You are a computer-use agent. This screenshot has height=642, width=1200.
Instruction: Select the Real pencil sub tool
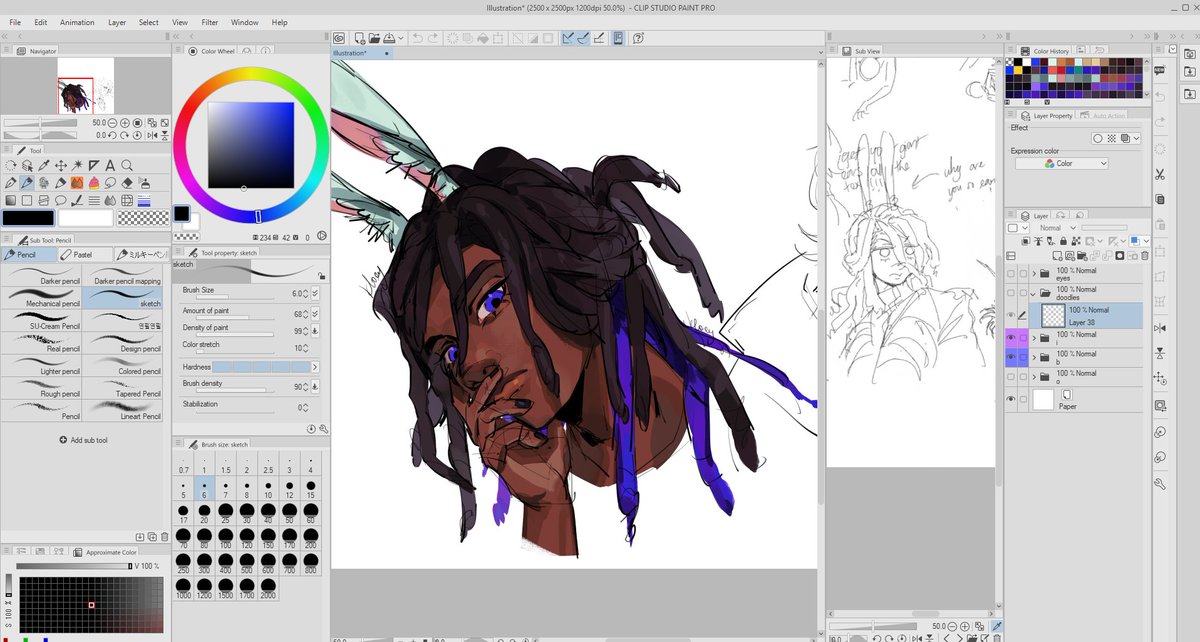[x=42, y=342]
